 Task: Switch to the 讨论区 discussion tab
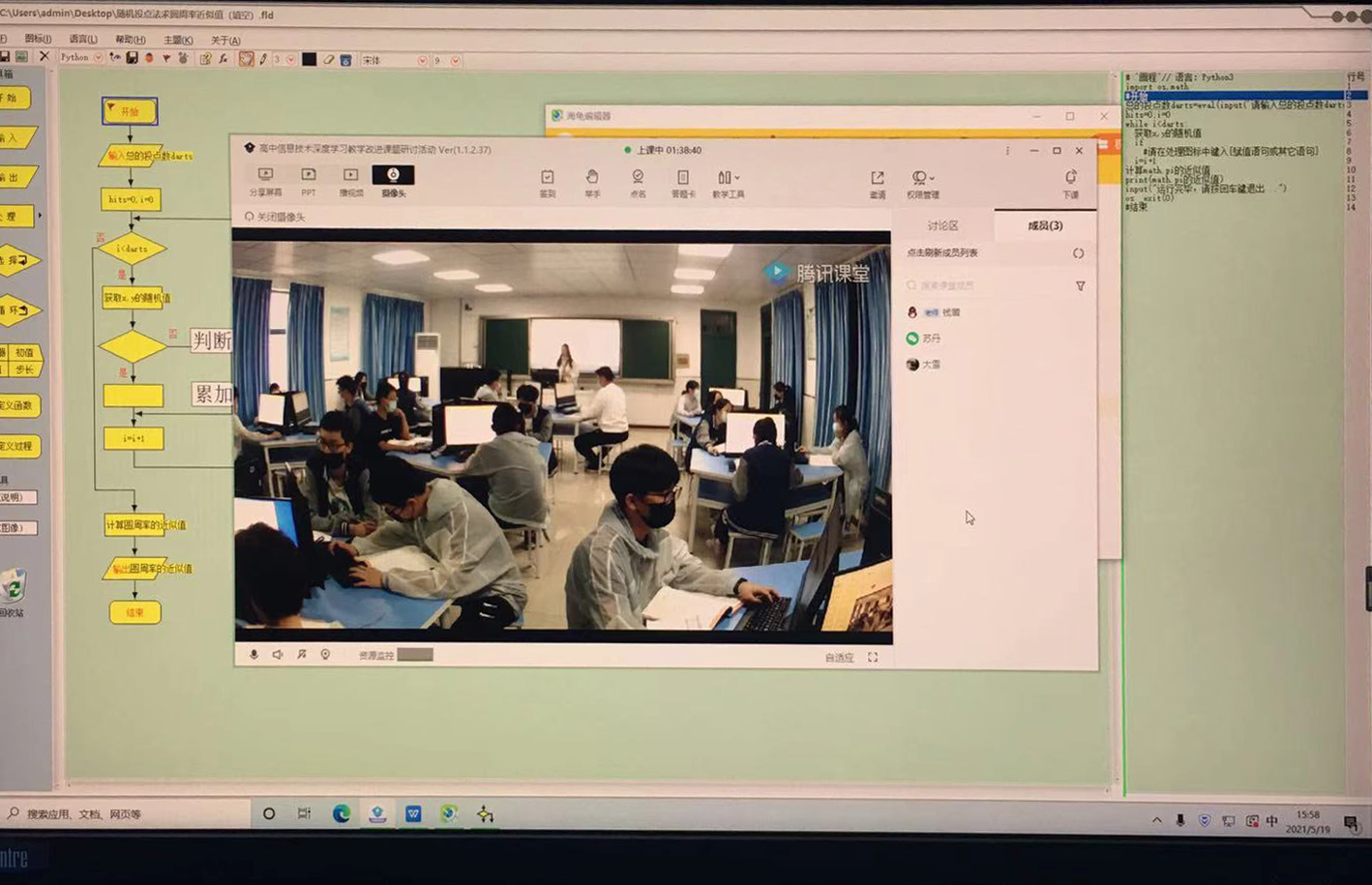942,225
